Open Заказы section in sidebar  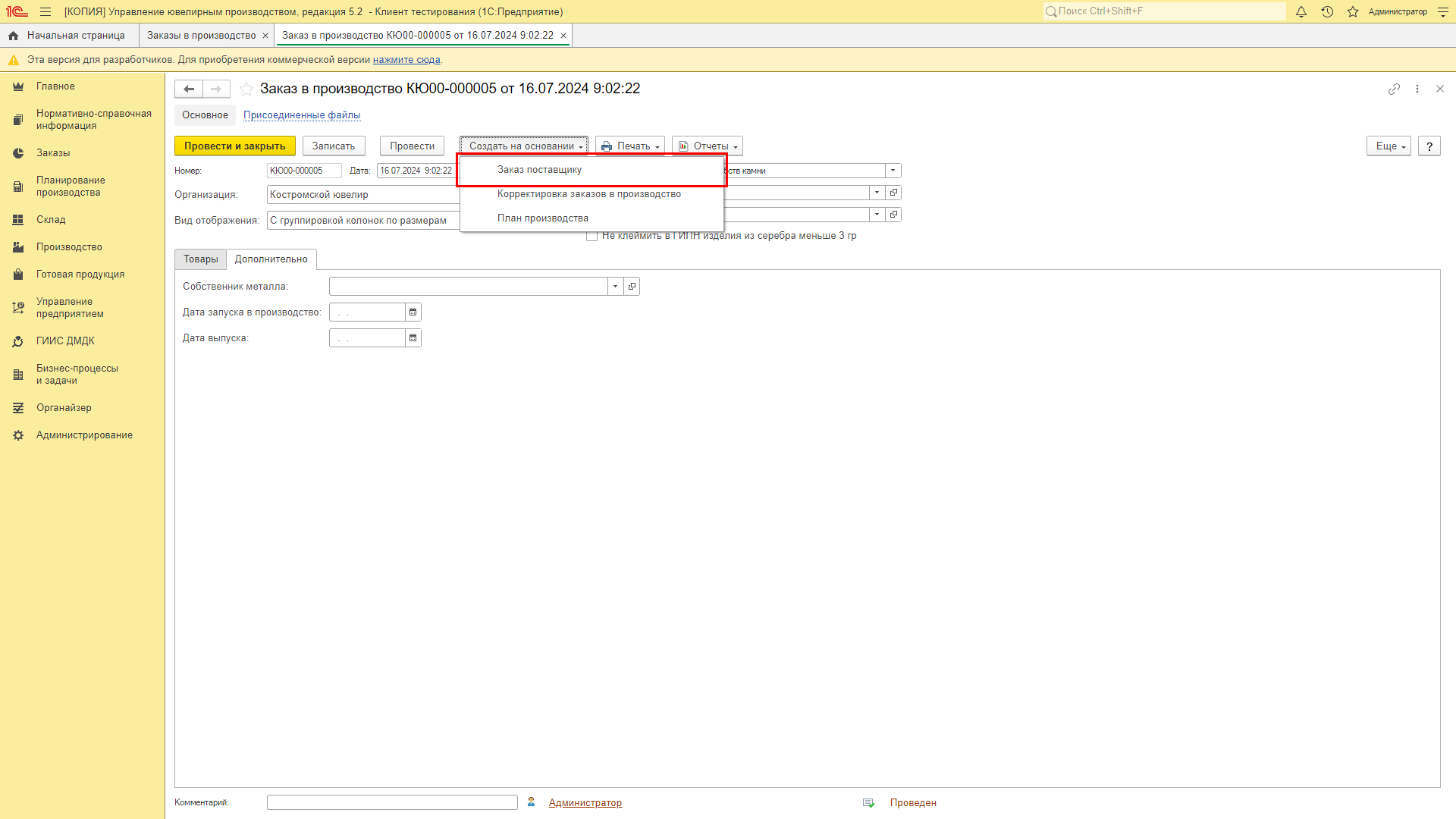[53, 153]
